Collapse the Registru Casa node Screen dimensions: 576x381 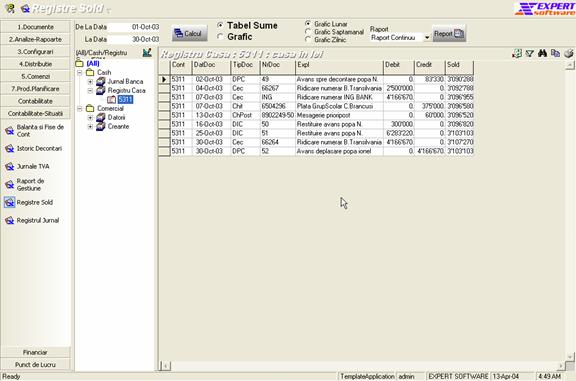tap(90, 90)
